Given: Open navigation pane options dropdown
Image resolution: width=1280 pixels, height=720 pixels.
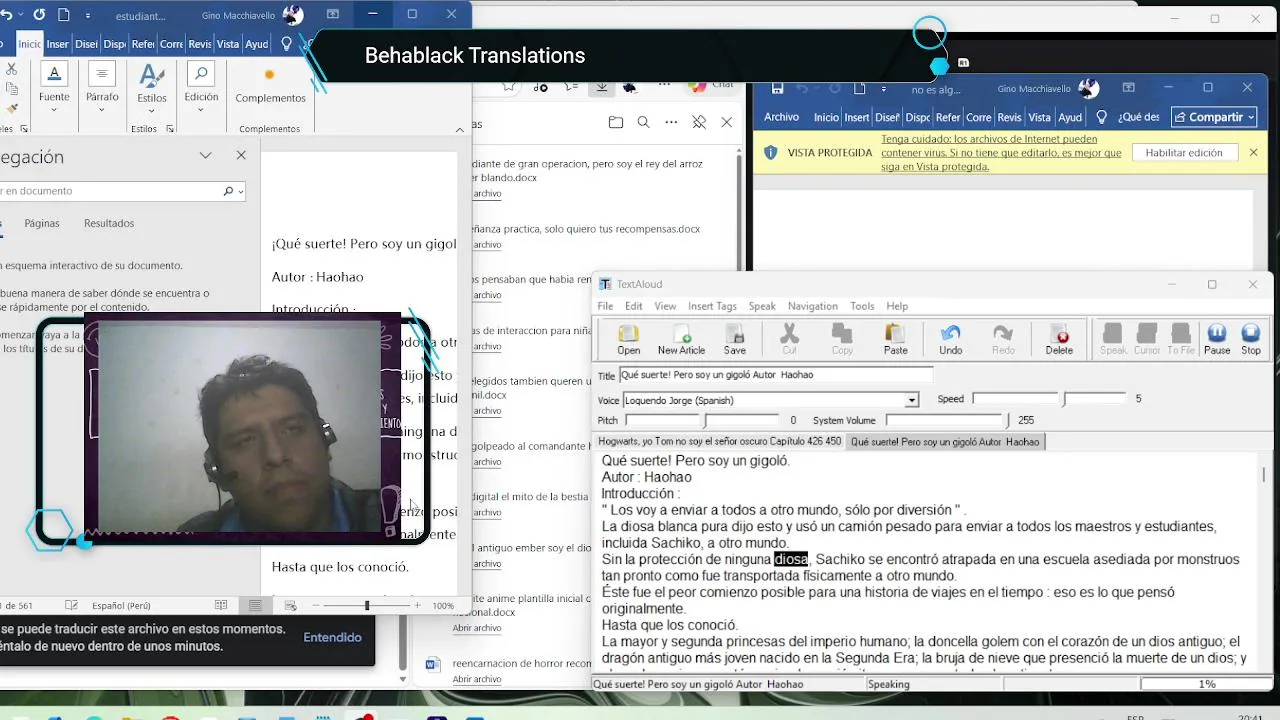Looking at the screenshot, I should pyautogui.click(x=205, y=155).
